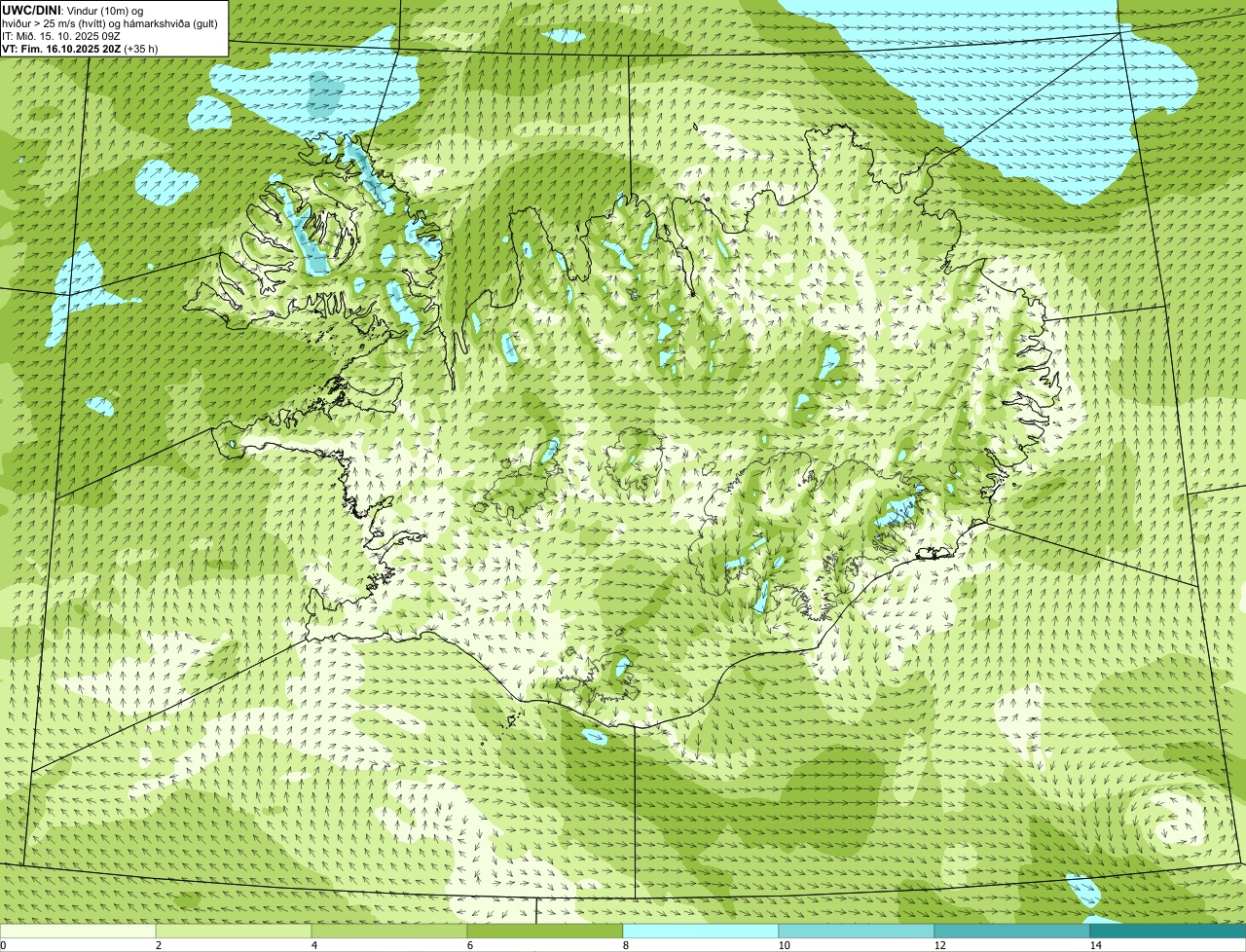
Task: Click the 8–10 m/s light cyan legend swatch
Action: (x=701, y=932)
